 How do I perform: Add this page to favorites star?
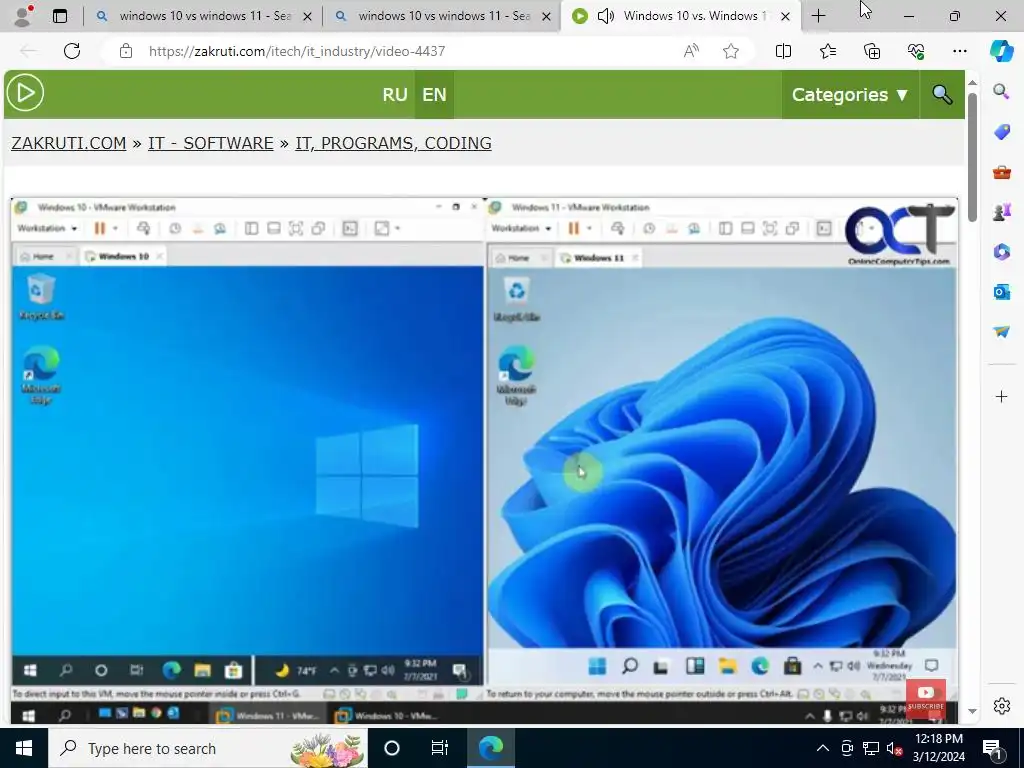pos(731,51)
